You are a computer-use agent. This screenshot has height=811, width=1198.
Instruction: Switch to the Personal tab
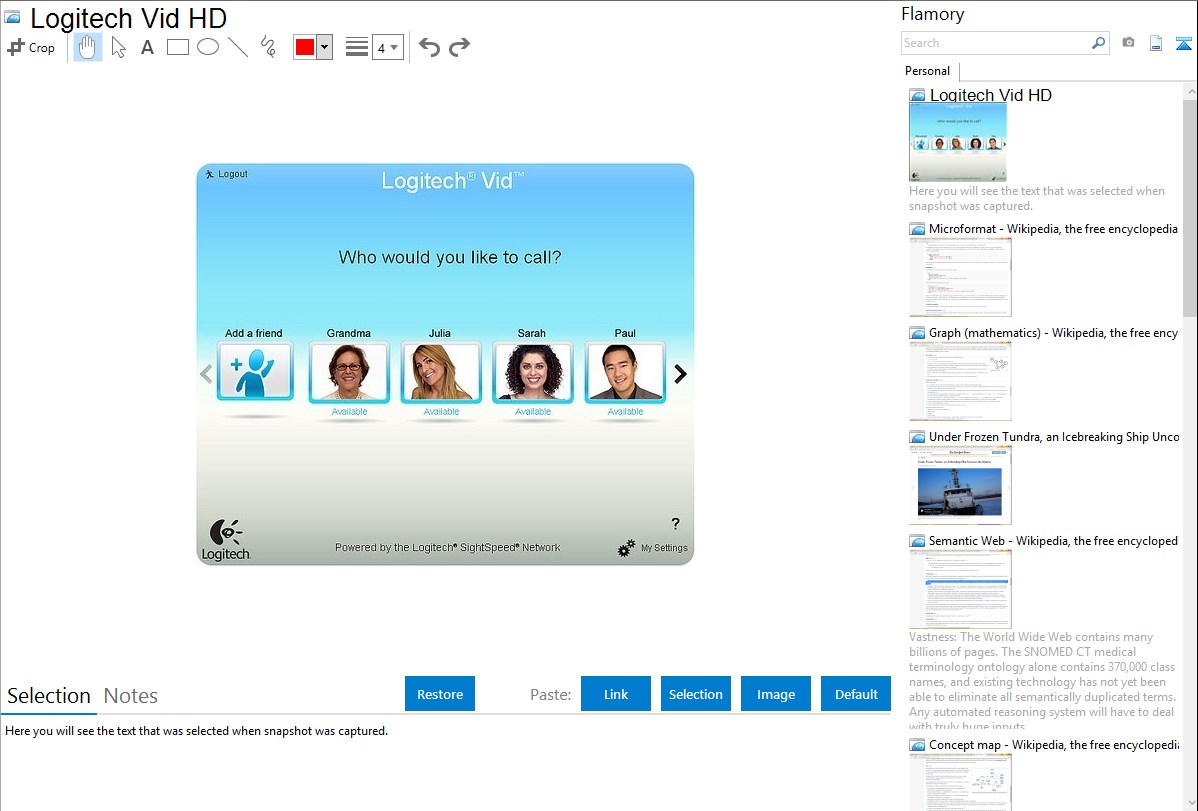pos(927,70)
